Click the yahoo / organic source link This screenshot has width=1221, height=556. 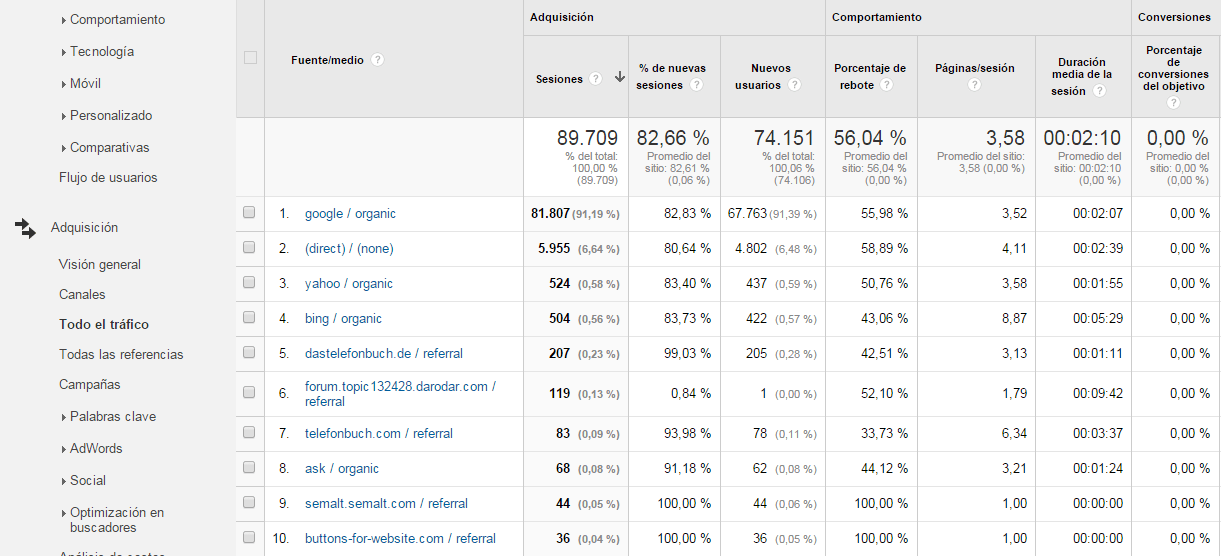click(x=348, y=284)
